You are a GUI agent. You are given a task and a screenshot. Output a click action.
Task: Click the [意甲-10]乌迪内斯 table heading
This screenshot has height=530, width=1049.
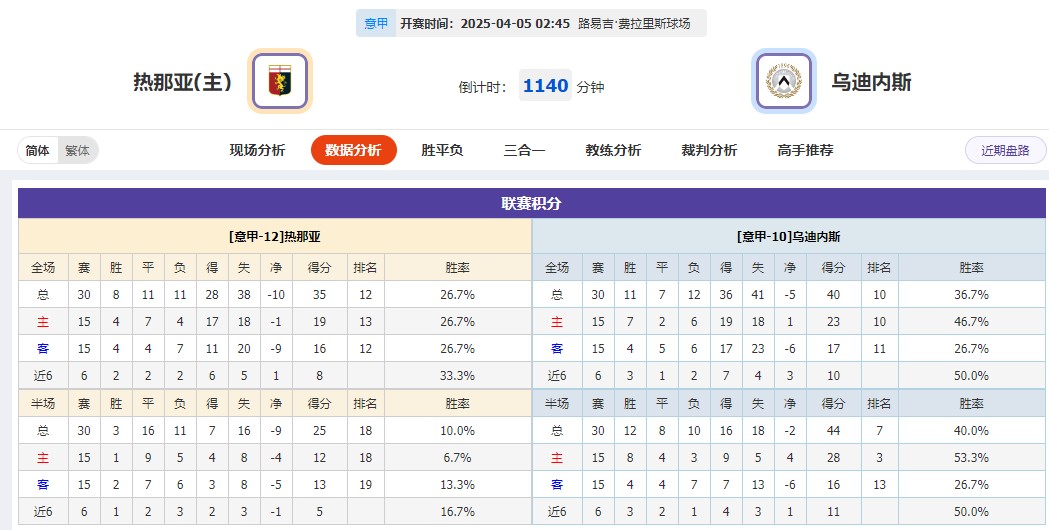click(x=788, y=237)
